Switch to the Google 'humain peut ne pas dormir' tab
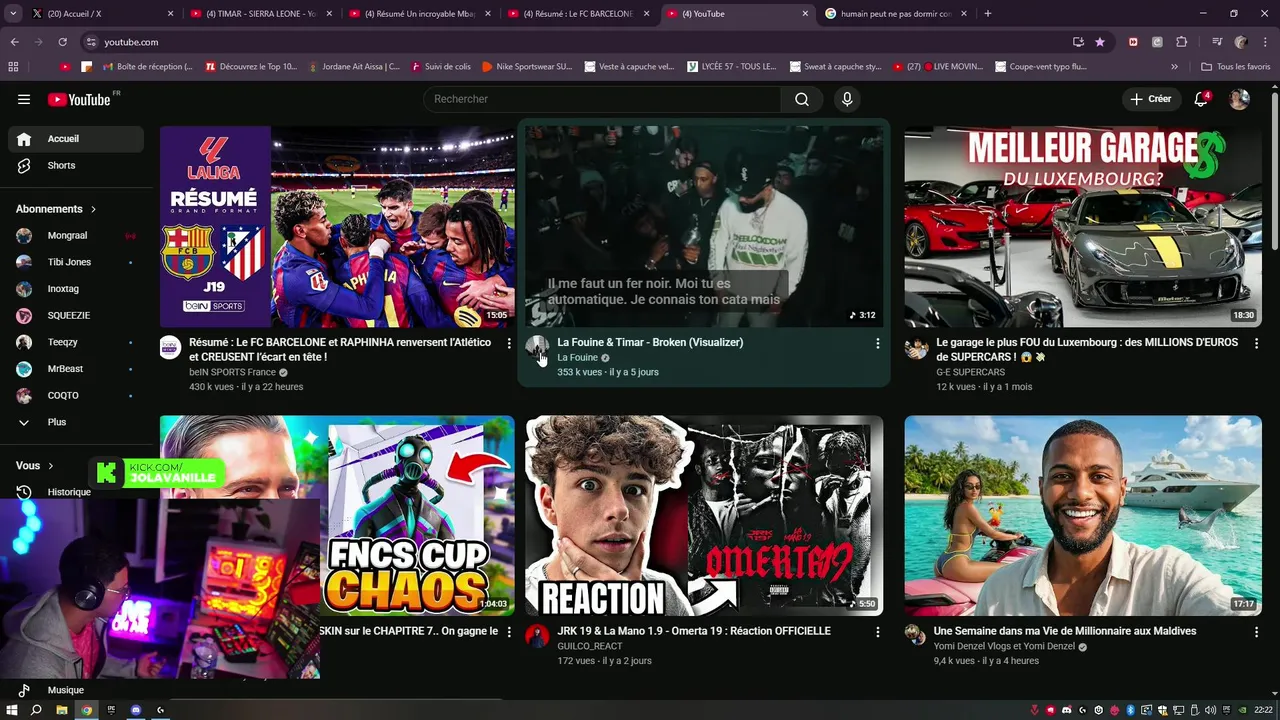The image size is (1280, 720). coord(895,14)
